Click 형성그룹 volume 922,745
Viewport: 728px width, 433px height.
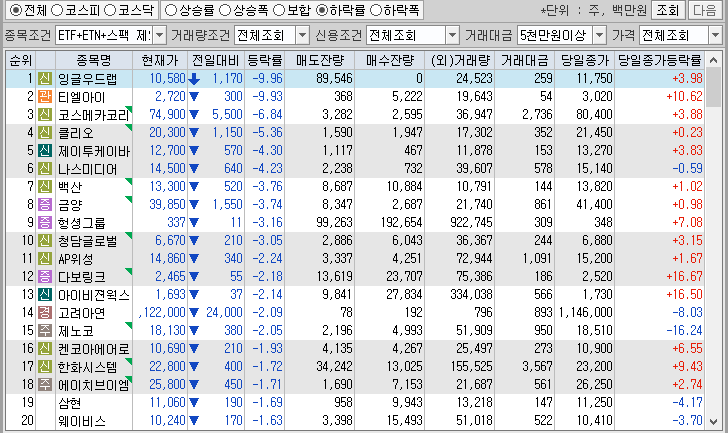pyautogui.click(x=471, y=223)
